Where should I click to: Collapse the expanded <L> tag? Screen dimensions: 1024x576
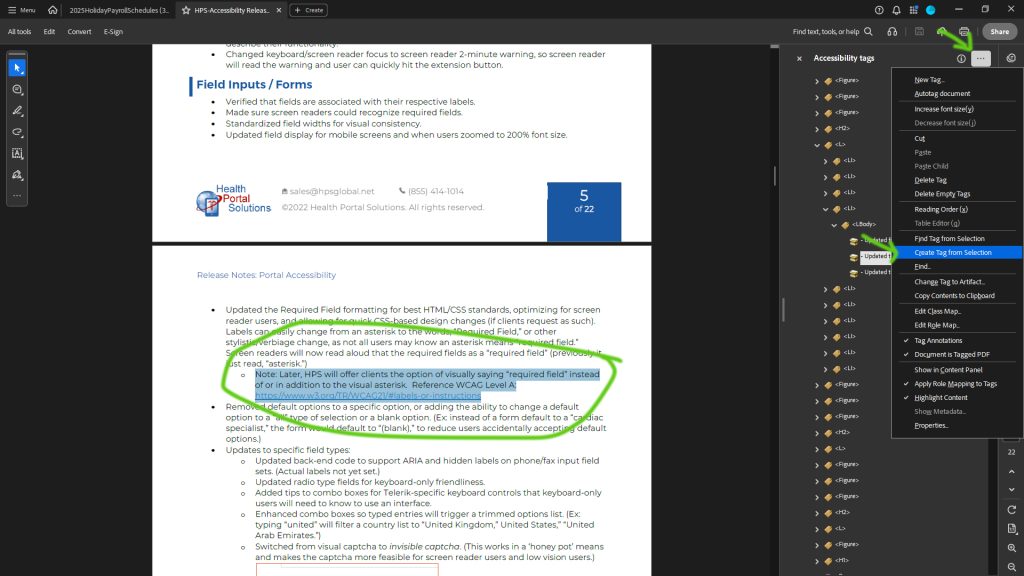tap(817, 145)
